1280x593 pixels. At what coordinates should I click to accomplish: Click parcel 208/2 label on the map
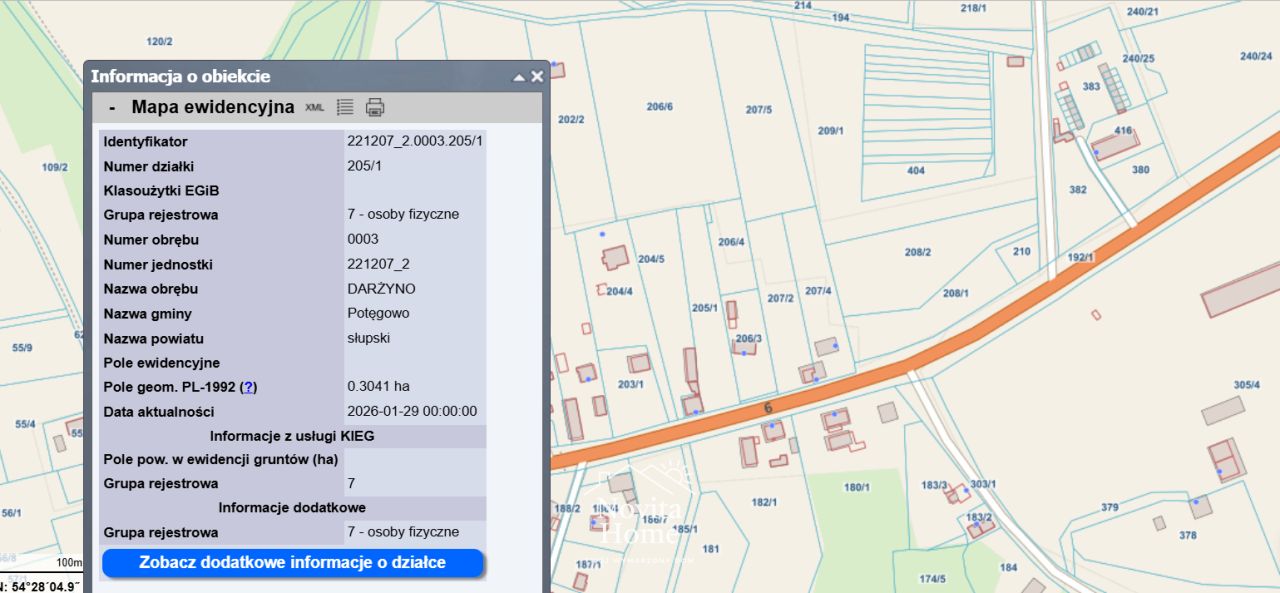pos(918,252)
